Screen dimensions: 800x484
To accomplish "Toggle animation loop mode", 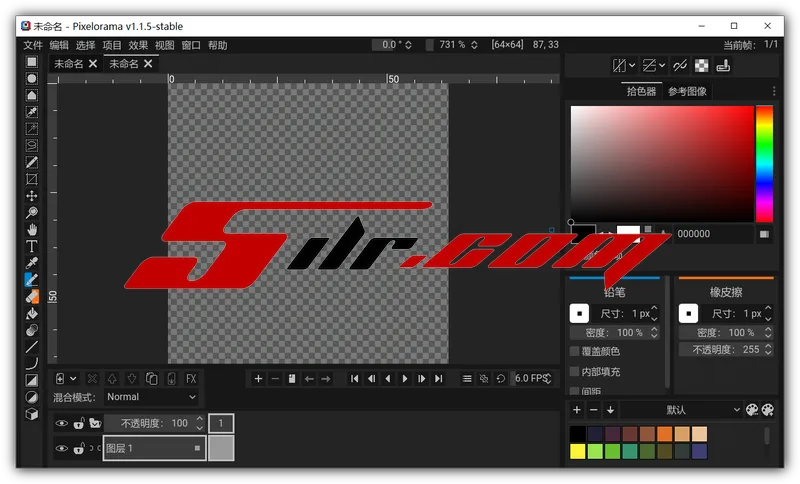I will coord(501,379).
